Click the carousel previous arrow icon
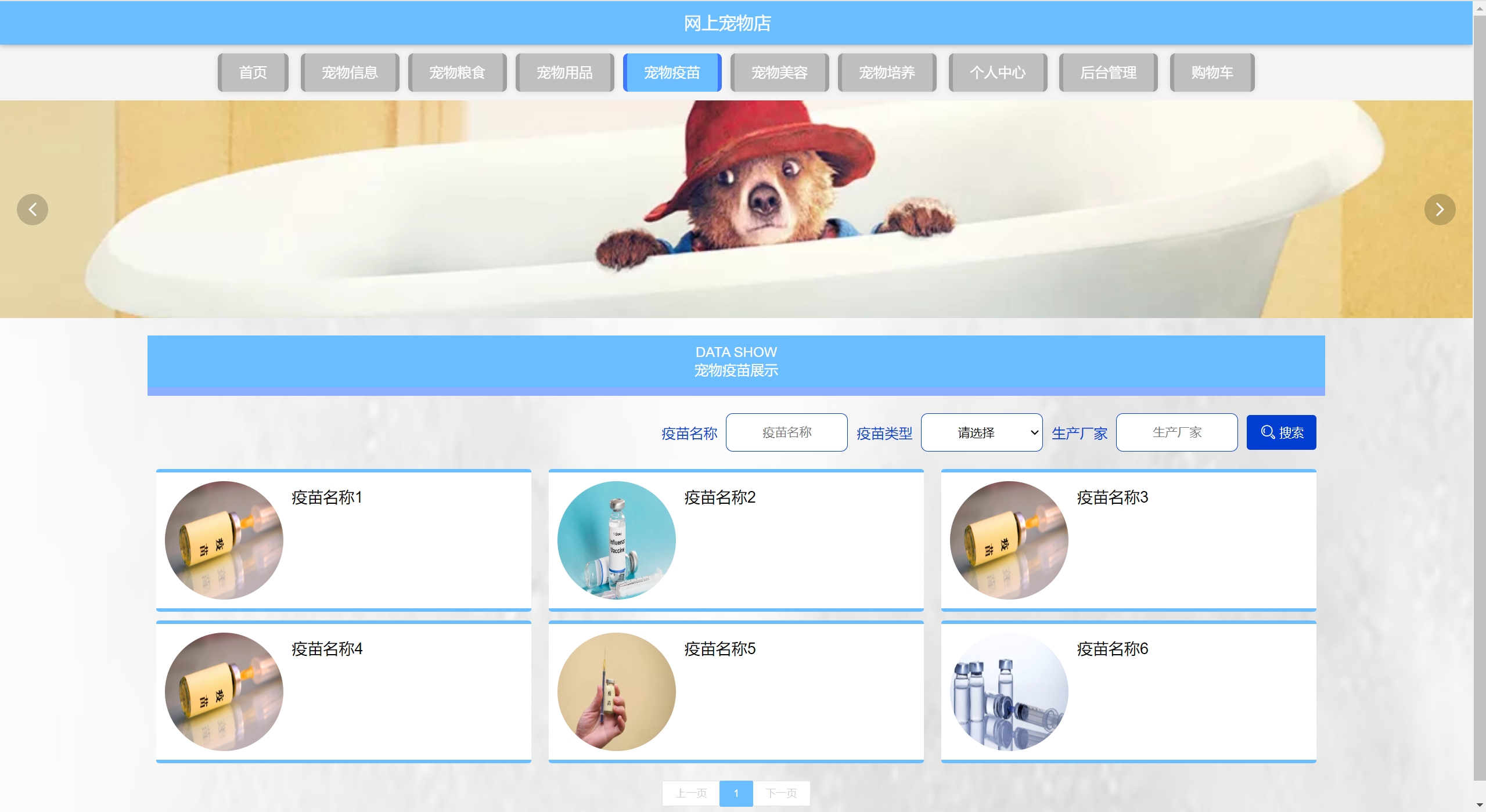This screenshot has height=812, width=1486. point(33,210)
